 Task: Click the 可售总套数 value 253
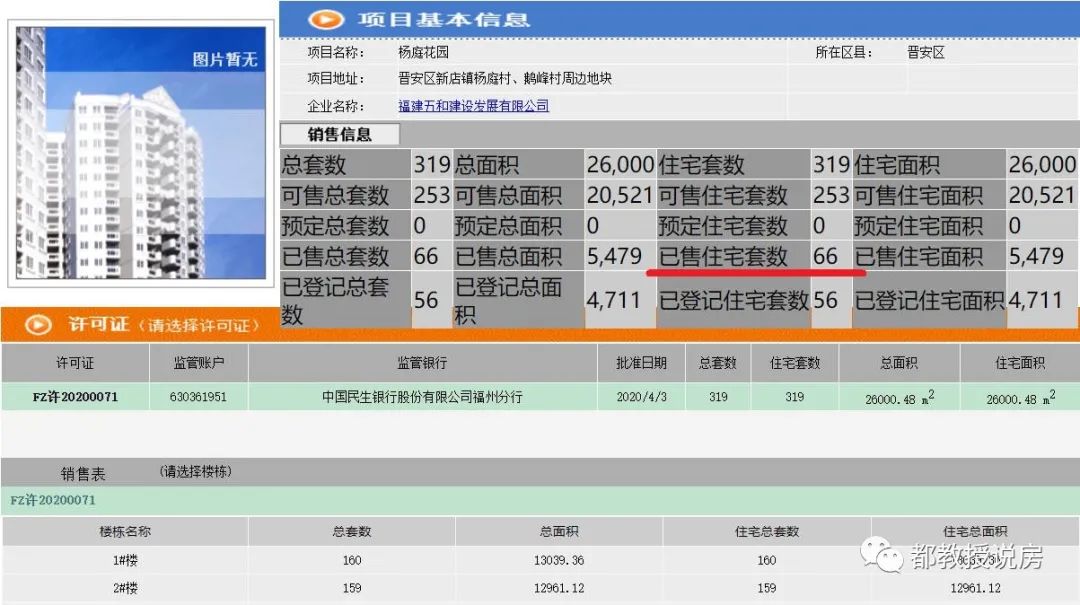(432, 195)
